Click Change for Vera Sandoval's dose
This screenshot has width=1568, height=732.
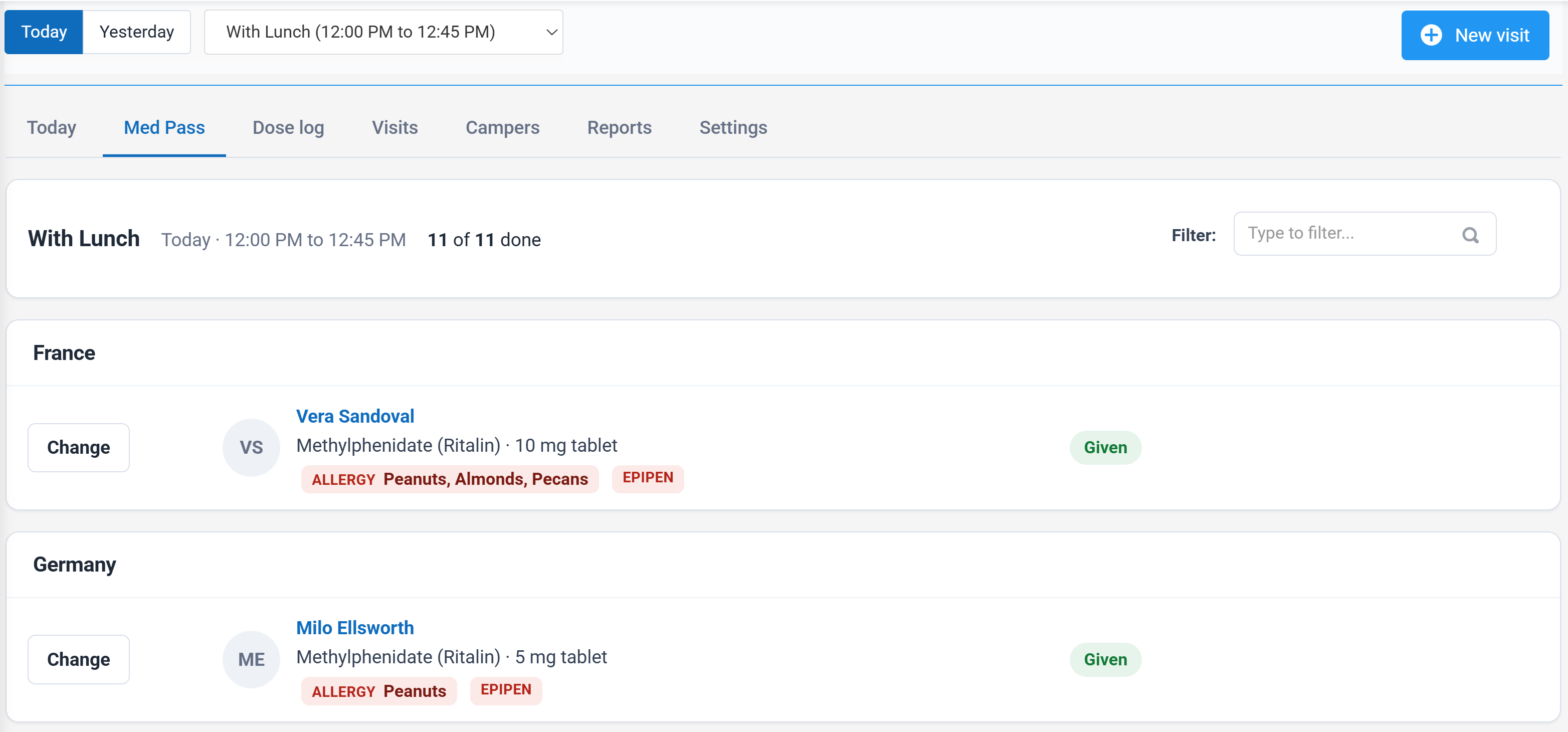(79, 448)
